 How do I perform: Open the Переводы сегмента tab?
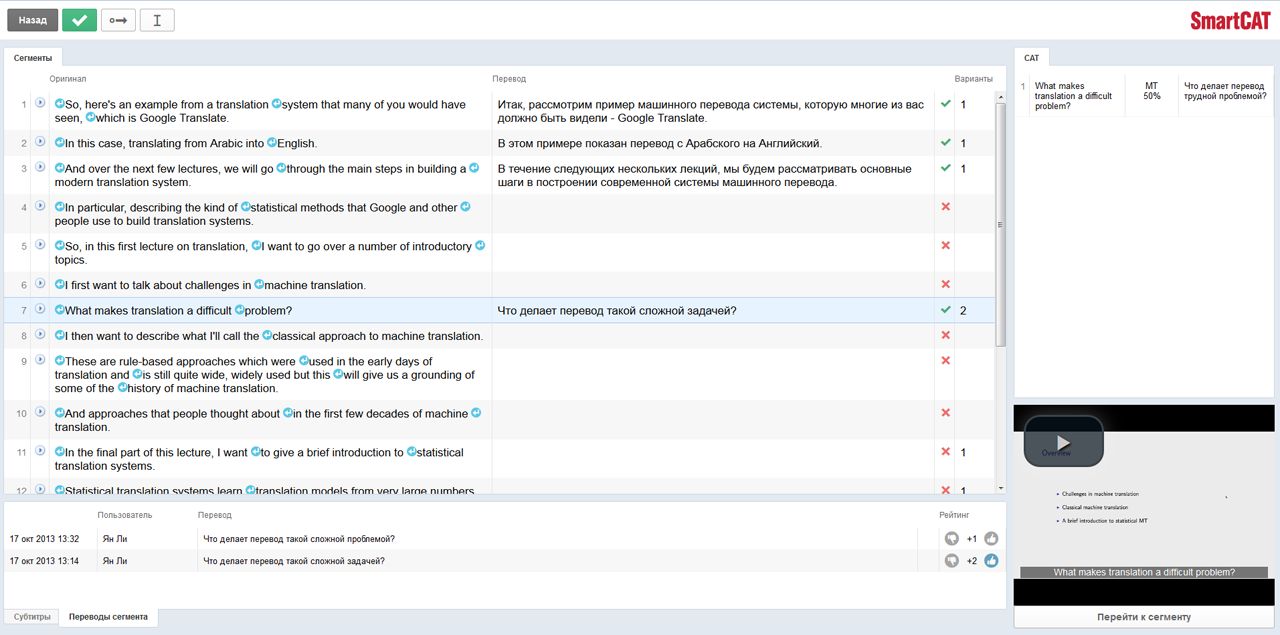click(108, 617)
